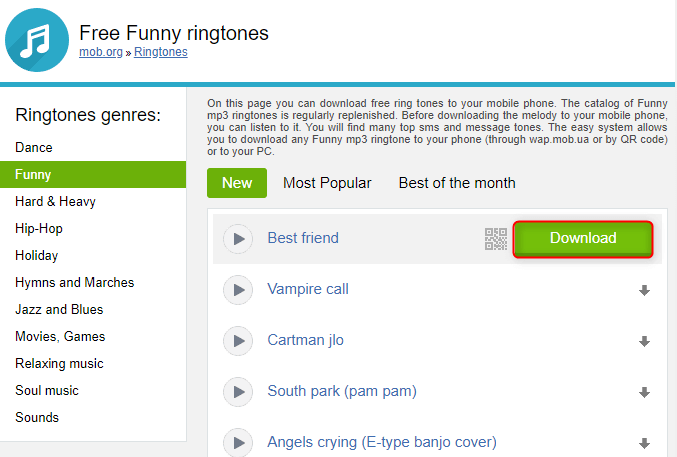Switch to Best of the month tab
Image resolution: width=677 pixels, height=457 pixels.
tap(457, 183)
